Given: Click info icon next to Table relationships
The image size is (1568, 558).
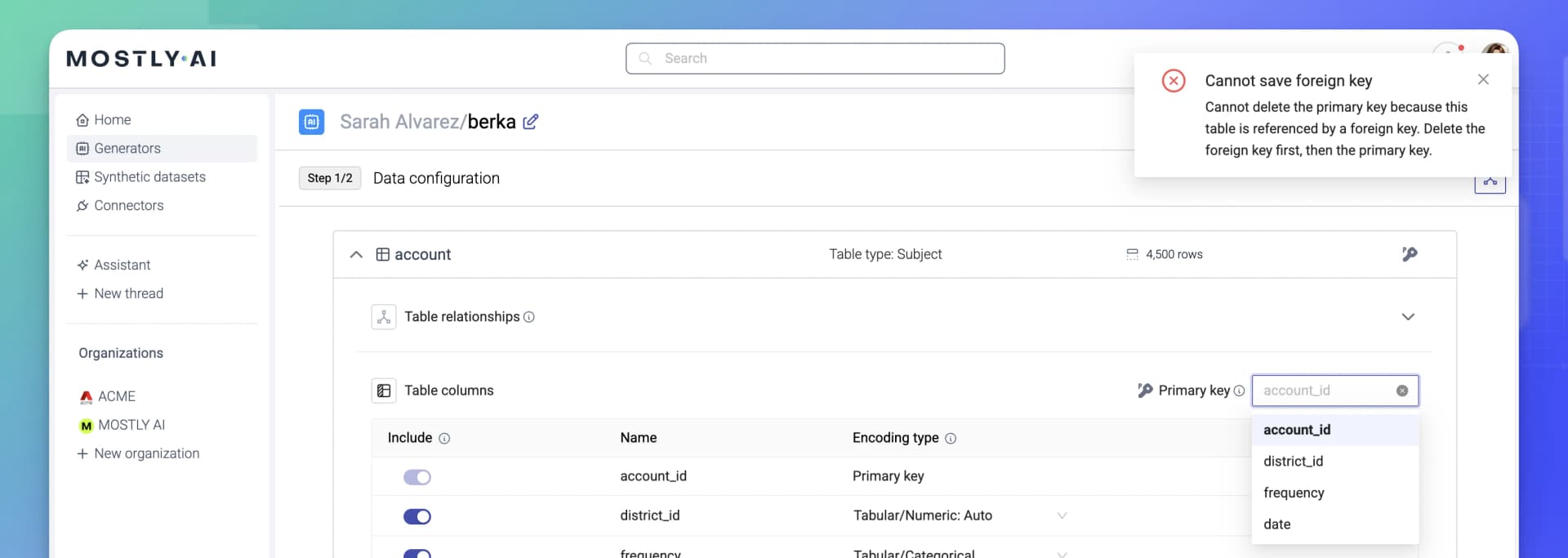Looking at the screenshot, I should 529,317.
